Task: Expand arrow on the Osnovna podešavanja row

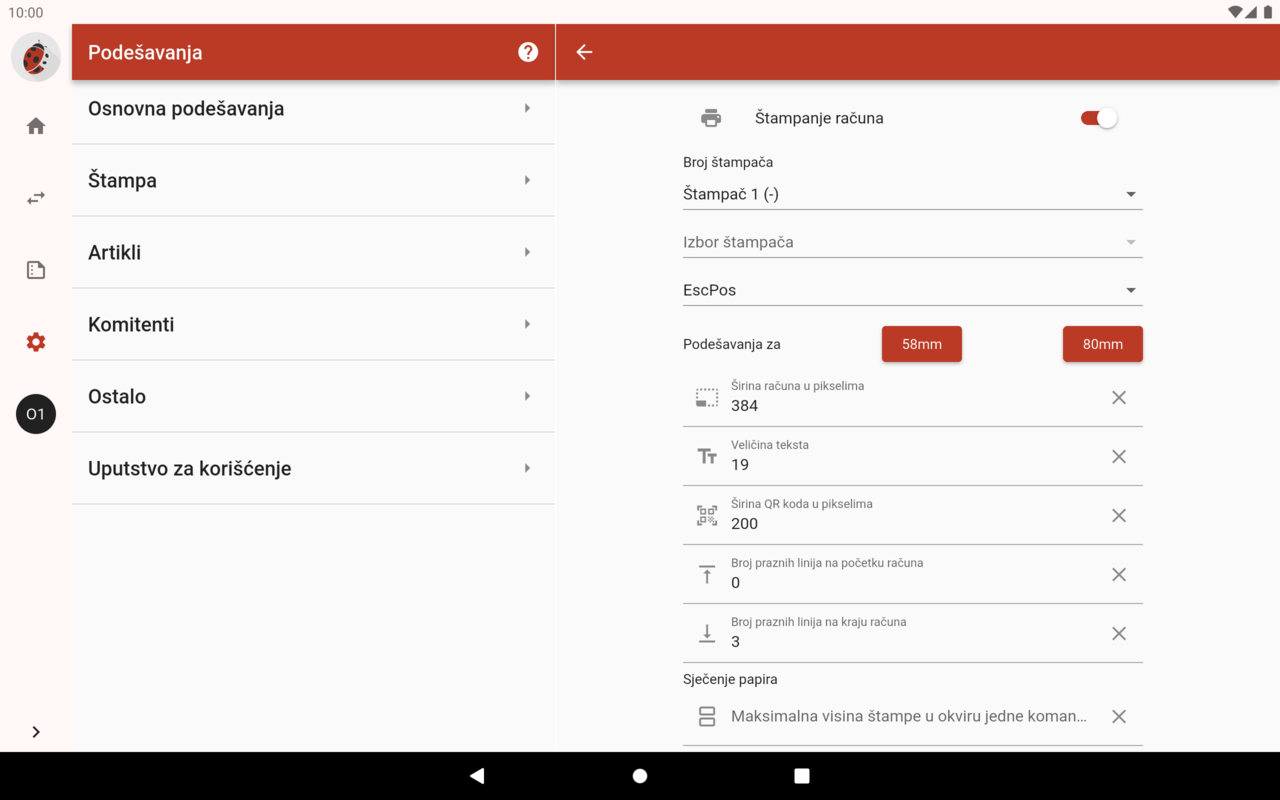Action: (x=527, y=108)
